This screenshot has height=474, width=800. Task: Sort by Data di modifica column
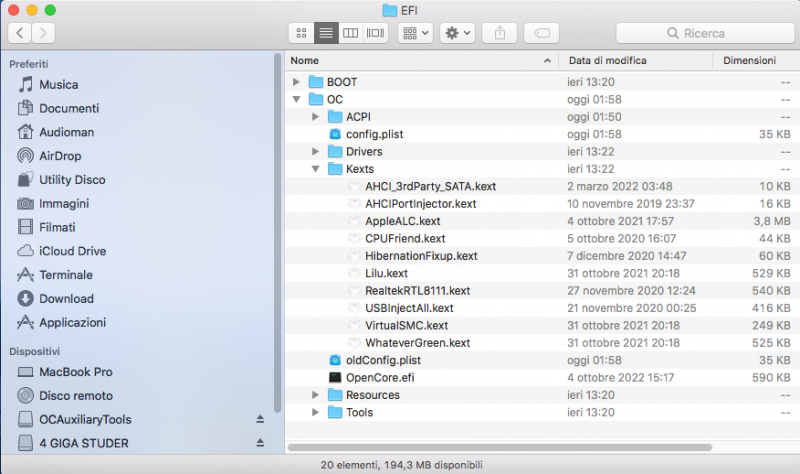[x=635, y=61]
